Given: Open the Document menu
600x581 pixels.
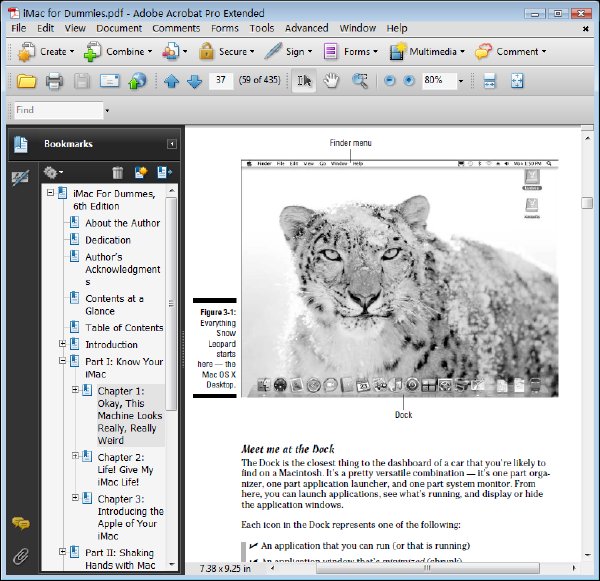Looking at the screenshot, I should [119, 28].
